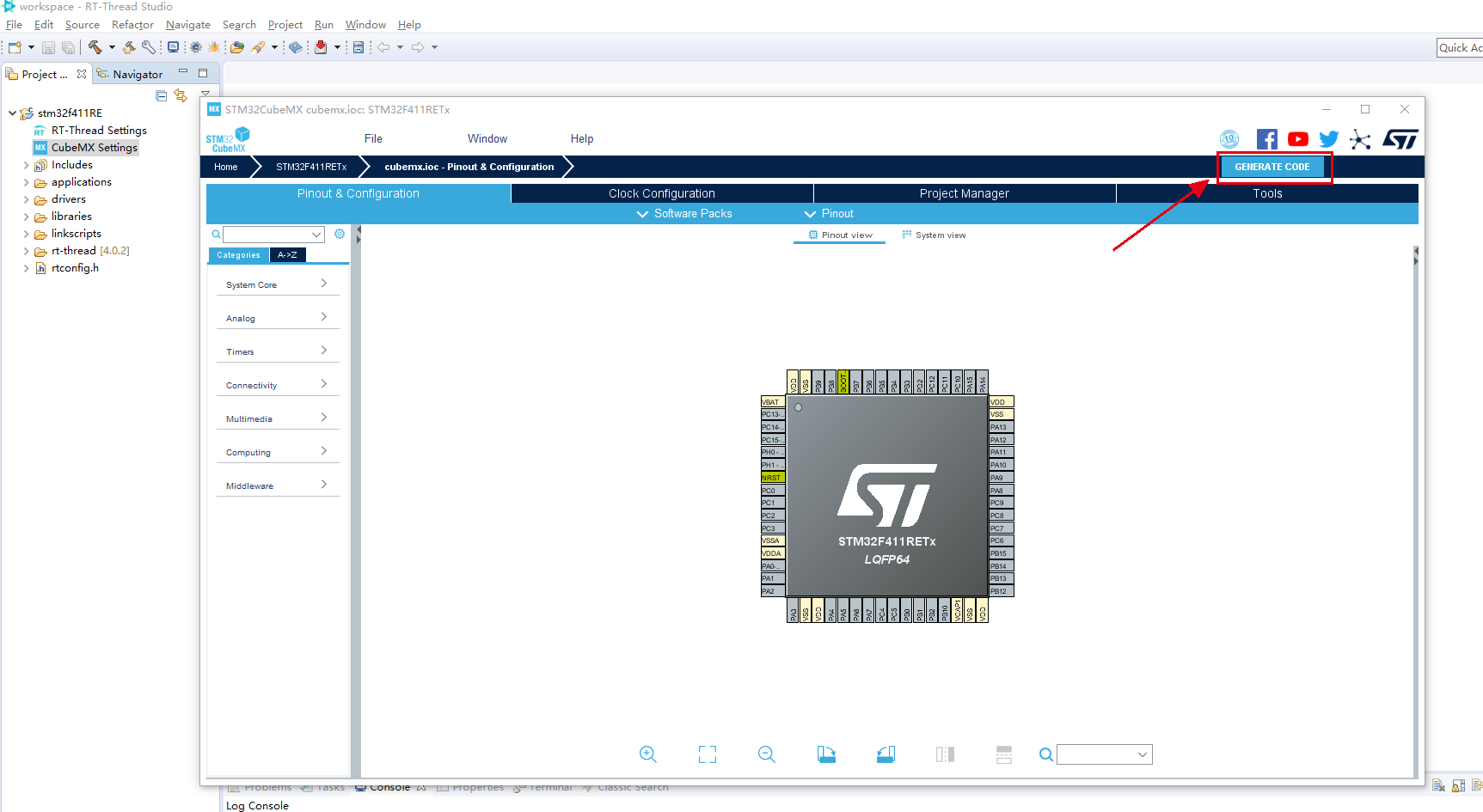The width and height of the screenshot is (1483, 812).
Task: Click the vertical split view icon
Action: (945, 754)
